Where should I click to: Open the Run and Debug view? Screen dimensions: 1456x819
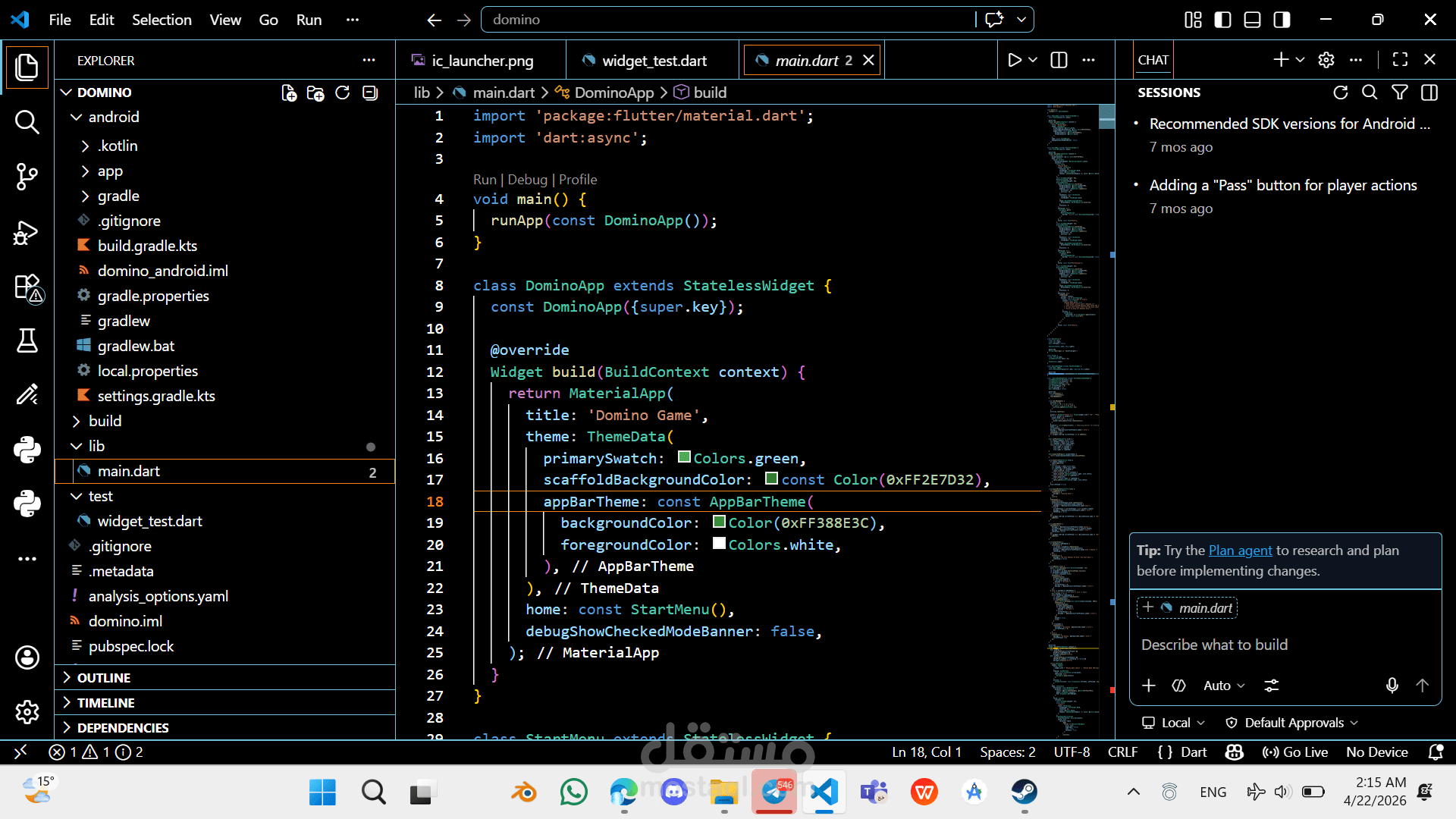click(x=27, y=232)
